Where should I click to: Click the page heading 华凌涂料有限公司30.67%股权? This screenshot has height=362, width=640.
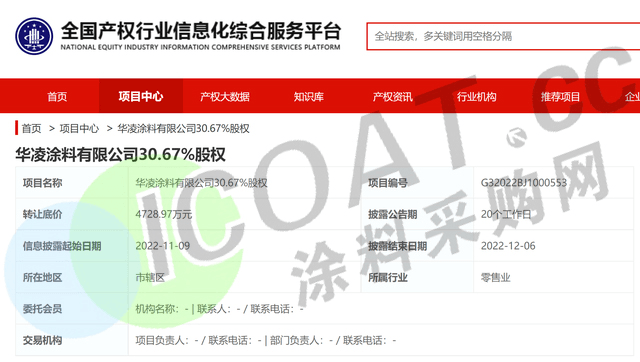click(x=120, y=155)
